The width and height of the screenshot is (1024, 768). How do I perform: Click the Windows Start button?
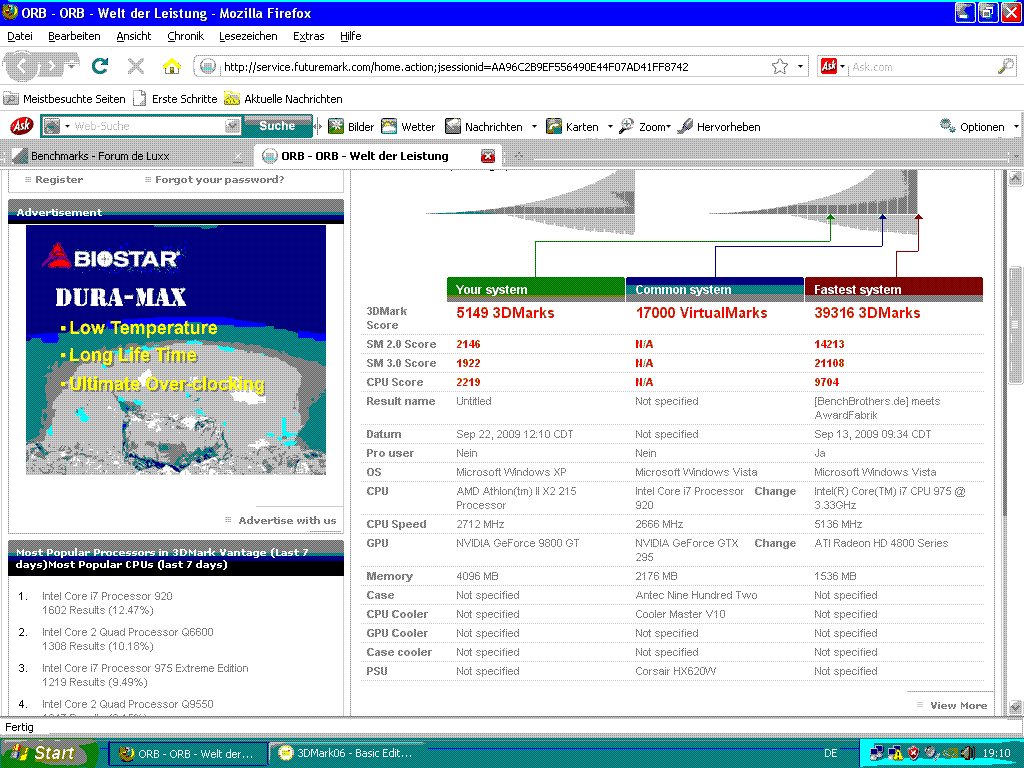pyautogui.click(x=48, y=753)
